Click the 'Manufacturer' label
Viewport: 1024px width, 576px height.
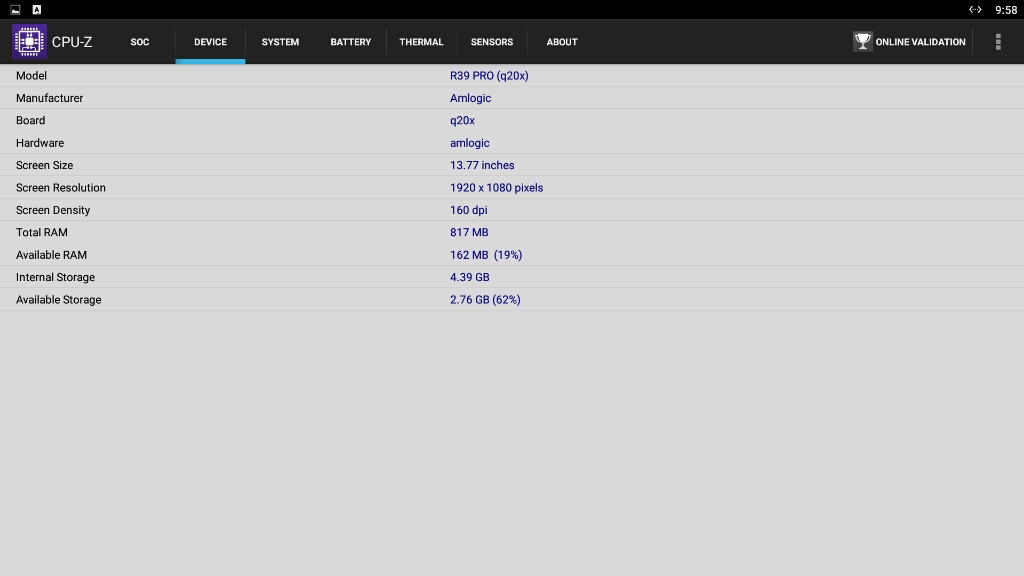tap(50, 98)
